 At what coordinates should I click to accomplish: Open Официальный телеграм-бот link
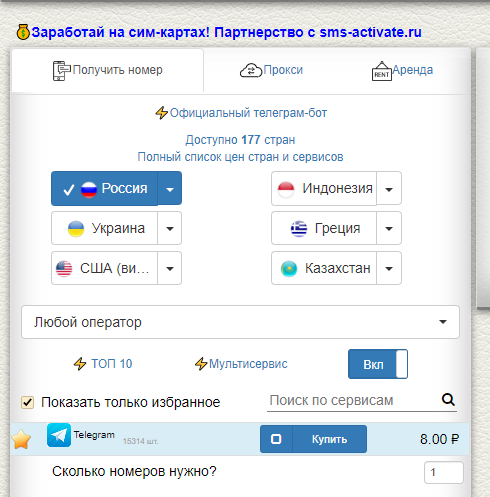(x=248, y=113)
